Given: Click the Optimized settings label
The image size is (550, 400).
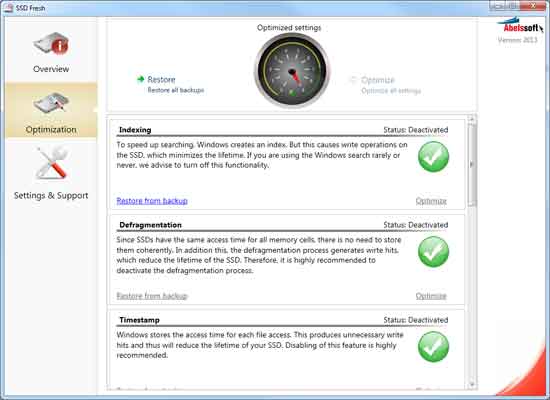Looking at the screenshot, I should [289, 27].
